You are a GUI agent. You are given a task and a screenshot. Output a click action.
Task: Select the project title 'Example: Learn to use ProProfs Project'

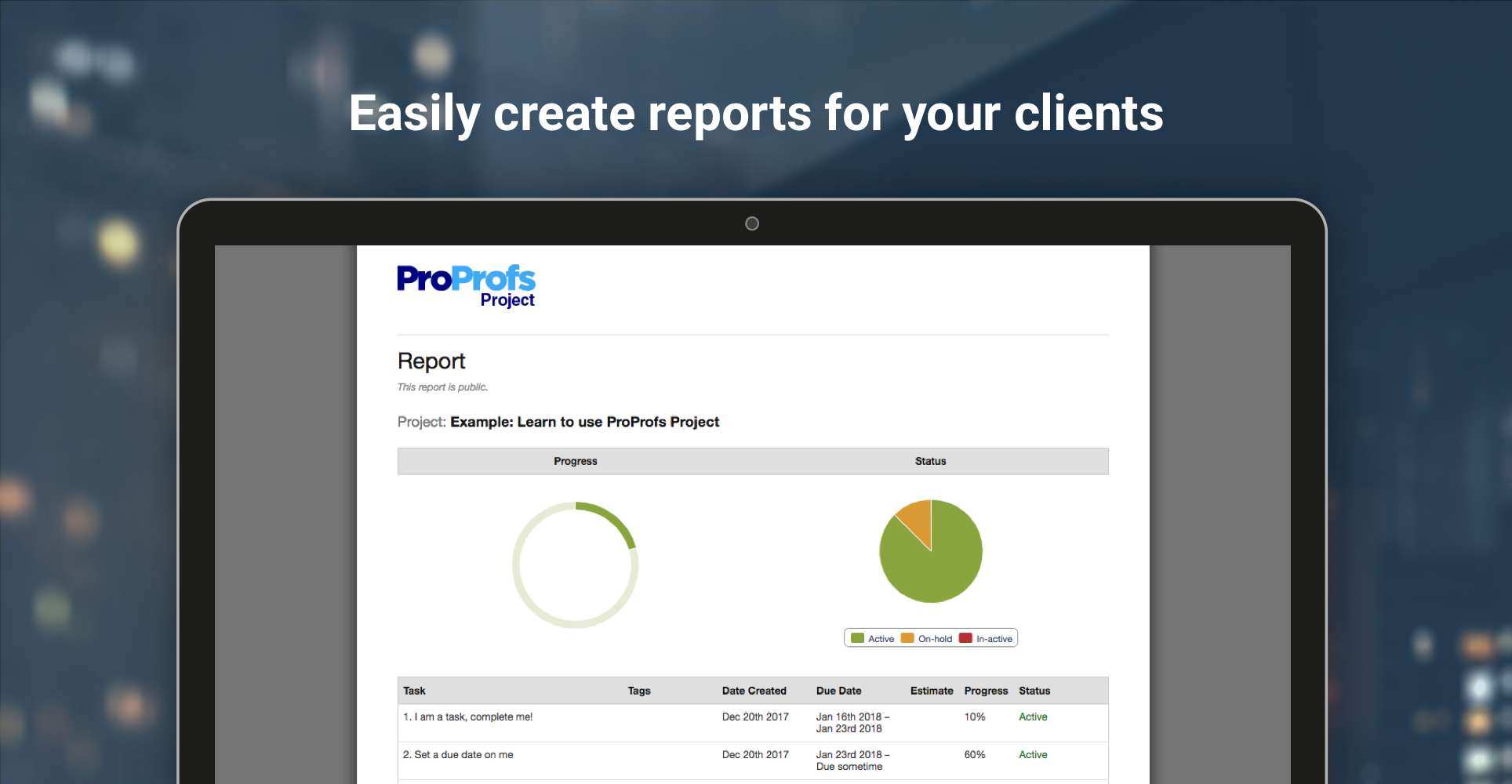coord(584,422)
